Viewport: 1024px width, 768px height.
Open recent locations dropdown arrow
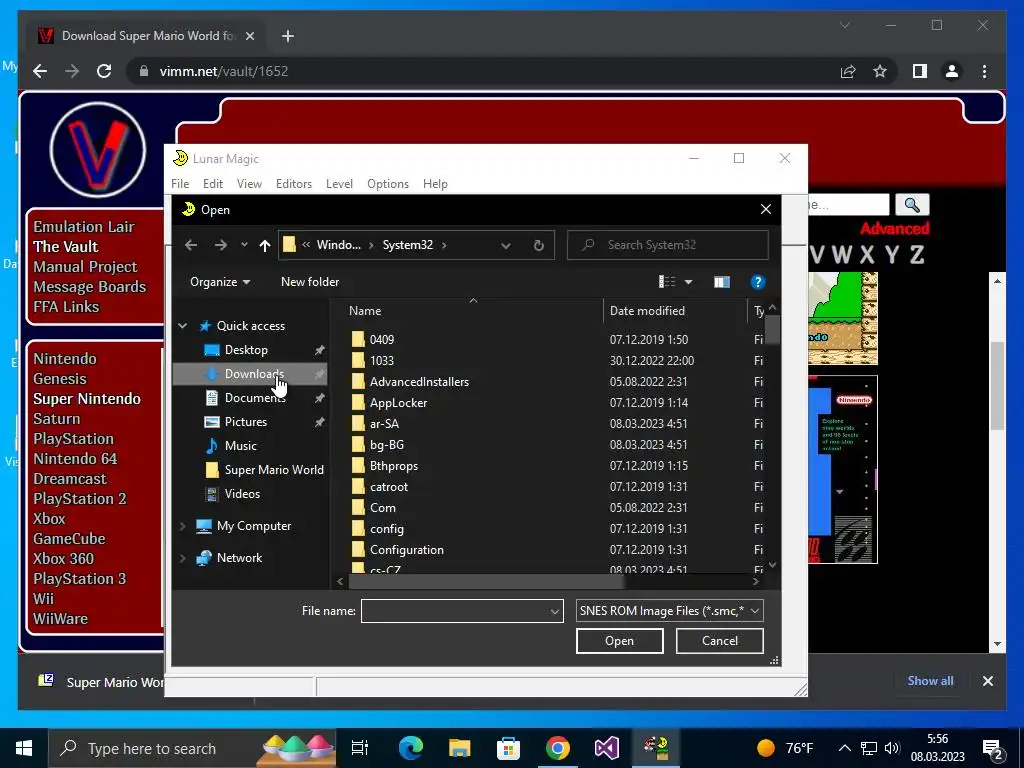tap(244, 245)
